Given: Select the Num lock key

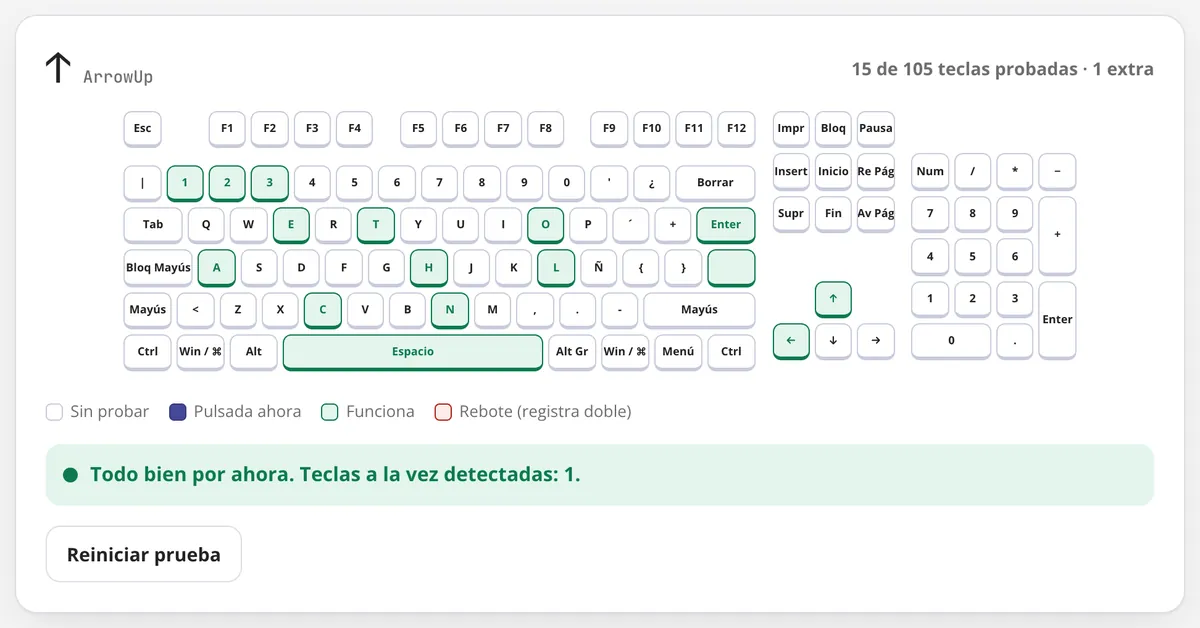Looking at the screenshot, I should pos(930,171).
